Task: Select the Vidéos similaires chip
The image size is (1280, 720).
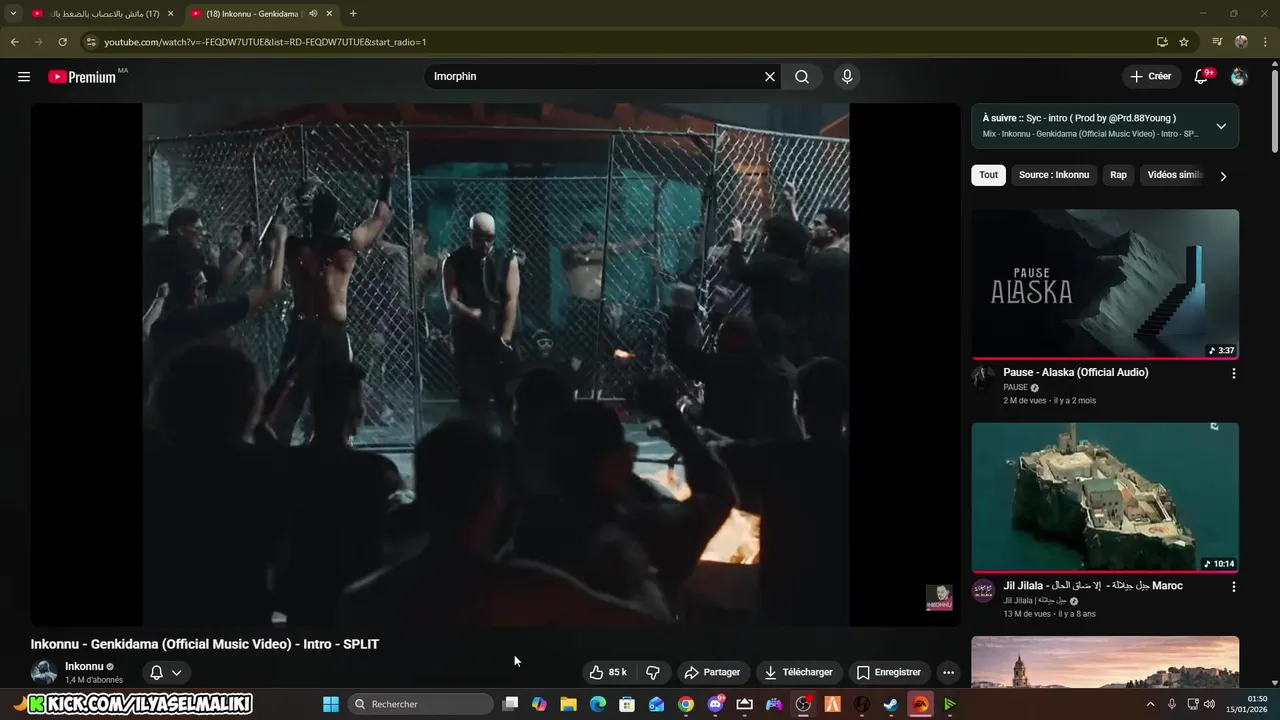Action: pos(1174,175)
